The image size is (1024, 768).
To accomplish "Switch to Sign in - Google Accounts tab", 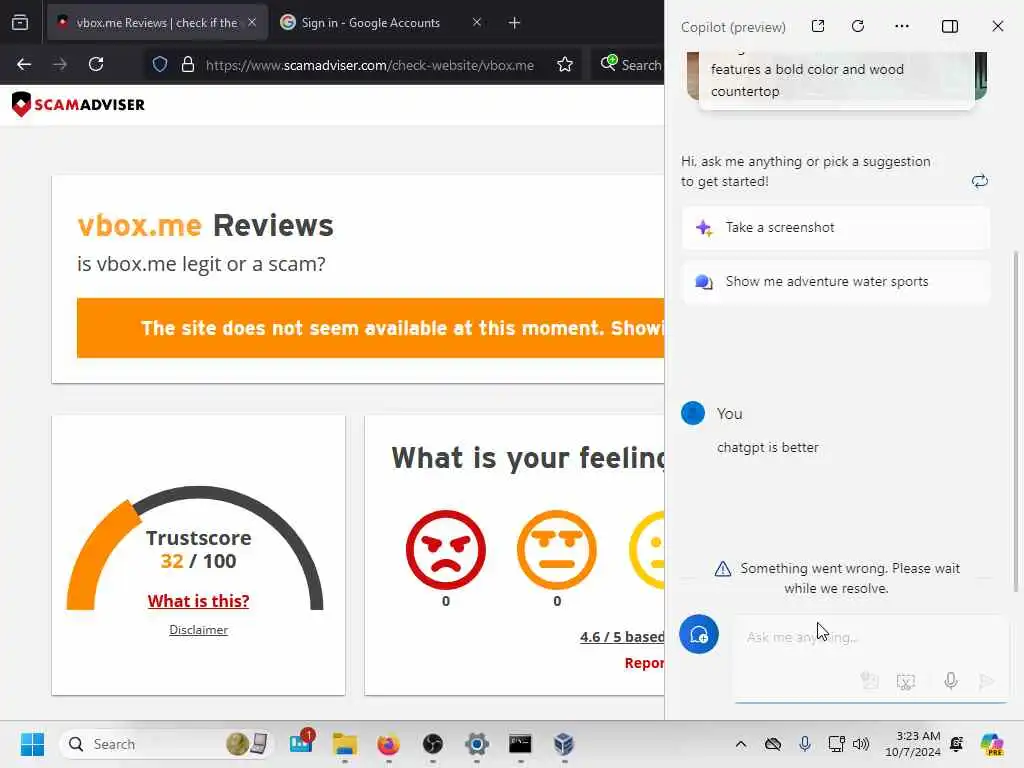I will click(x=370, y=22).
